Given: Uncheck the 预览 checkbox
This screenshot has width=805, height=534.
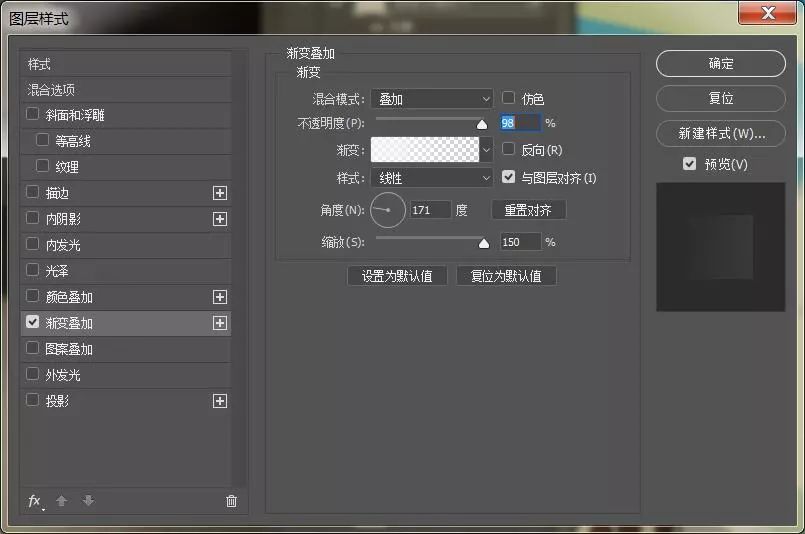Looking at the screenshot, I should click(689, 164).
